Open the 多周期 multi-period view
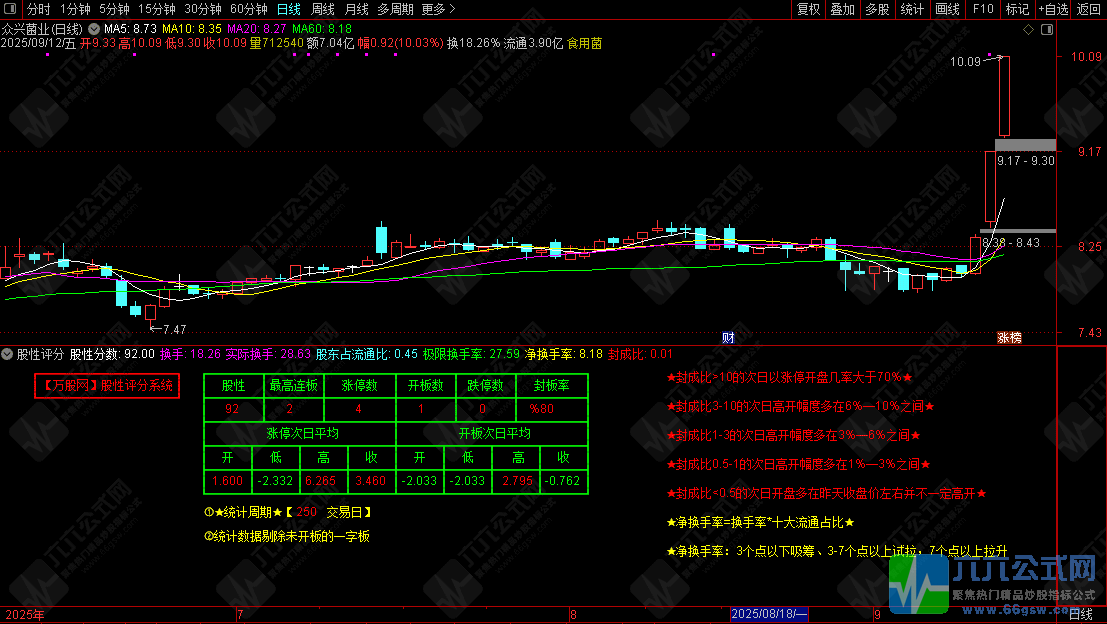Screen dimensions: 1107x624 click(x=395, y=9)
